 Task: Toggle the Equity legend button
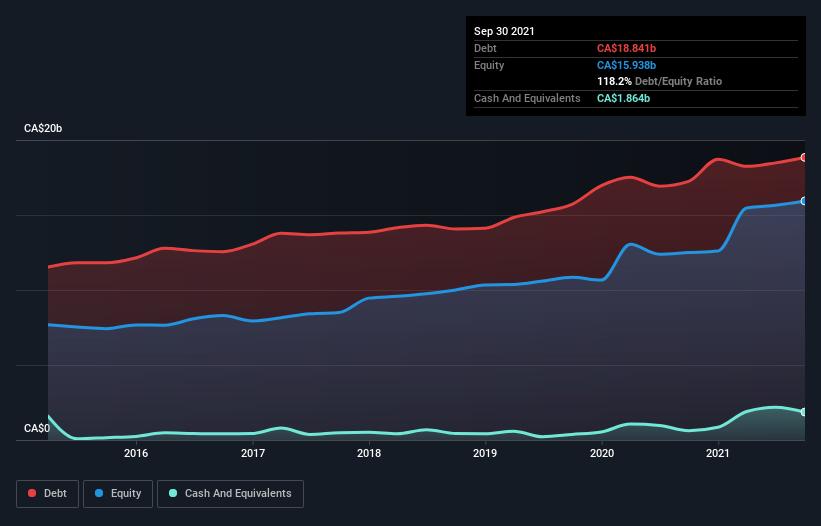click(x=118, y=494)
